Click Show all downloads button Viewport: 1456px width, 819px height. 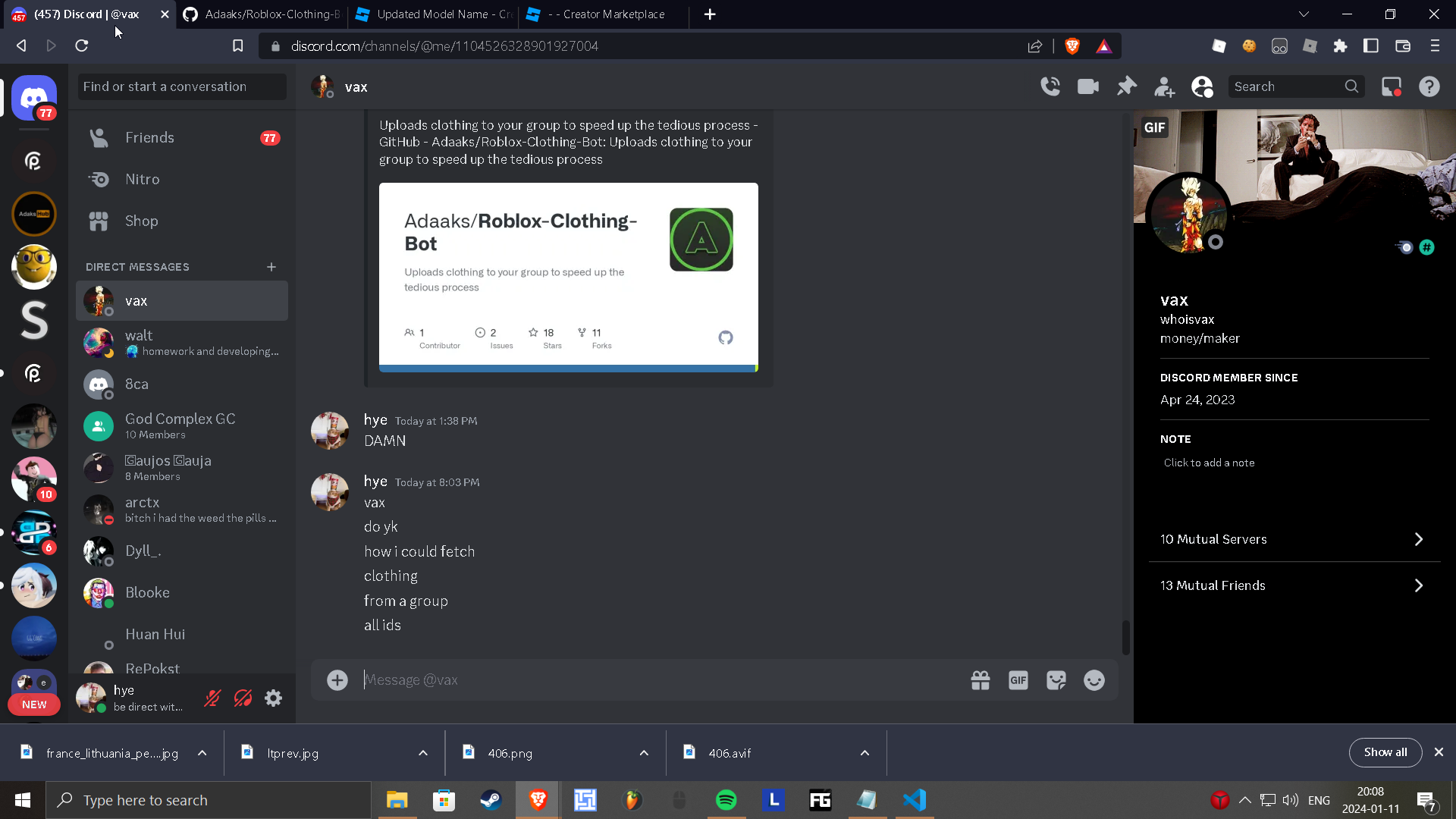[x=1385, y=752]
